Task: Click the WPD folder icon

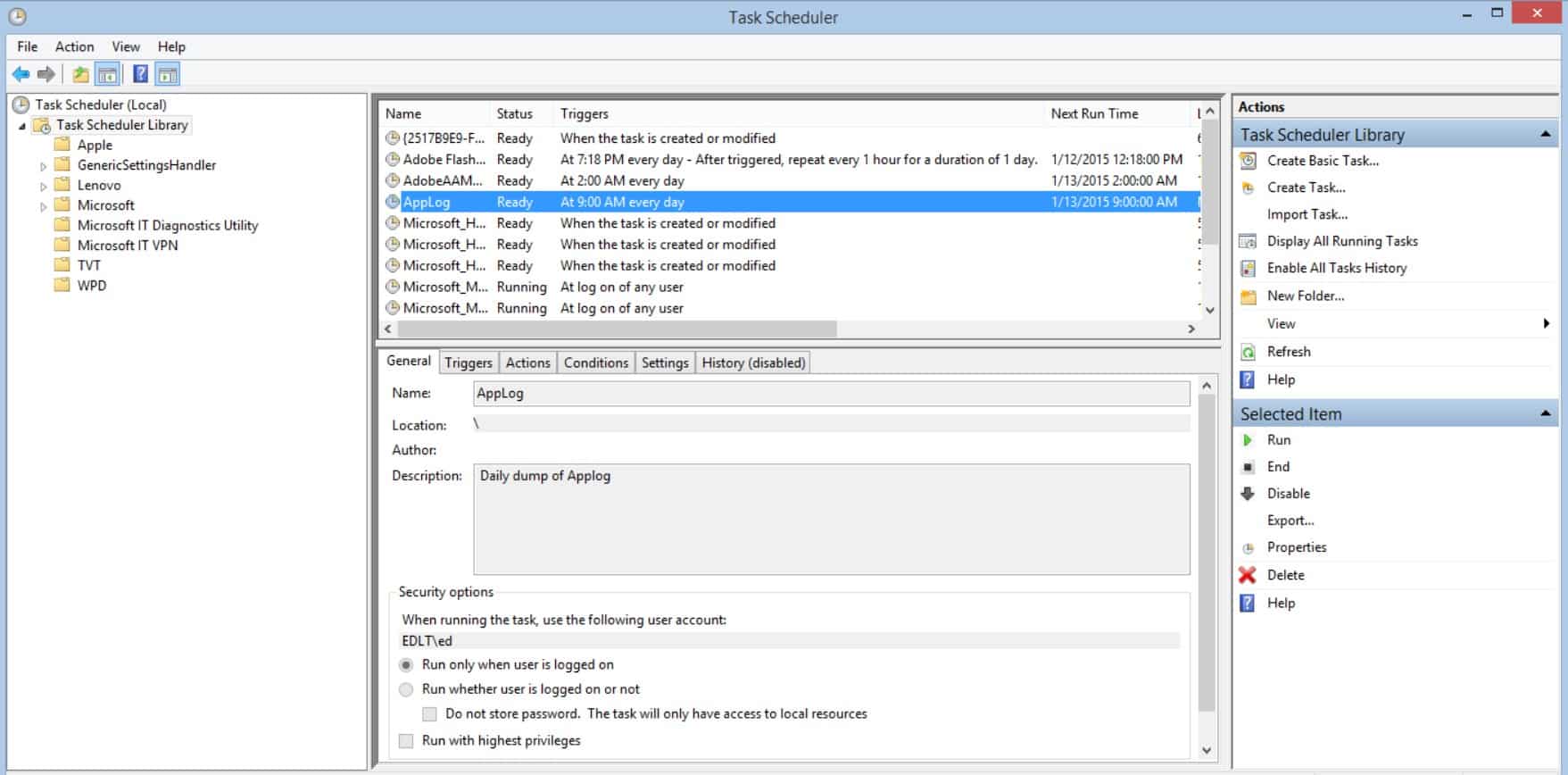Action: (62, 286)
